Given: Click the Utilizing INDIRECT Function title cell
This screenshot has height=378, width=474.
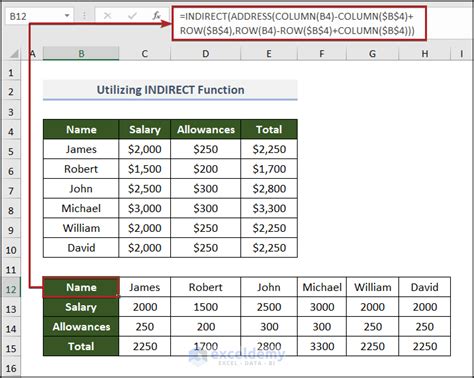Looking at the screenshot, I should 170,90.
